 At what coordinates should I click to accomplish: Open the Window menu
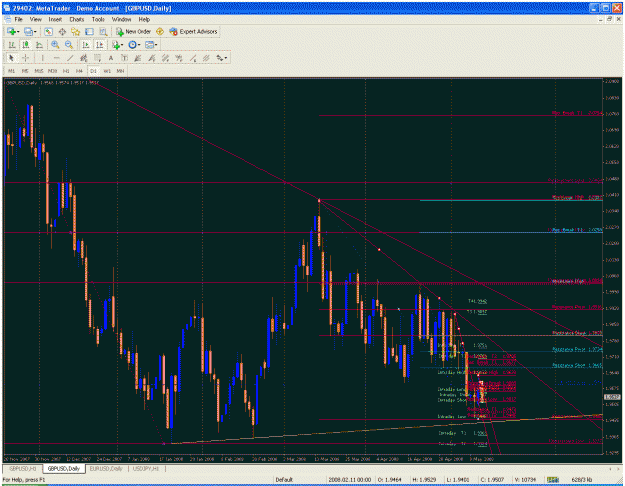(121, 19)
